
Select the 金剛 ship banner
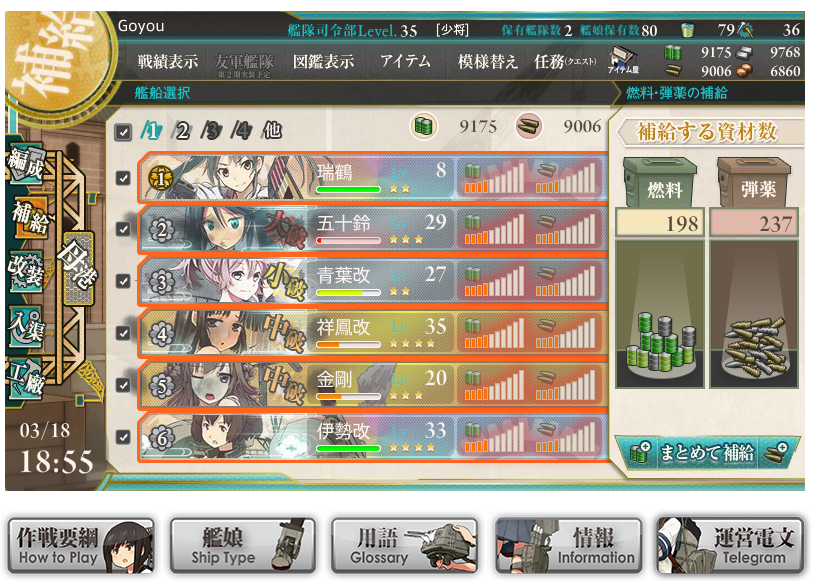[373, 385]
